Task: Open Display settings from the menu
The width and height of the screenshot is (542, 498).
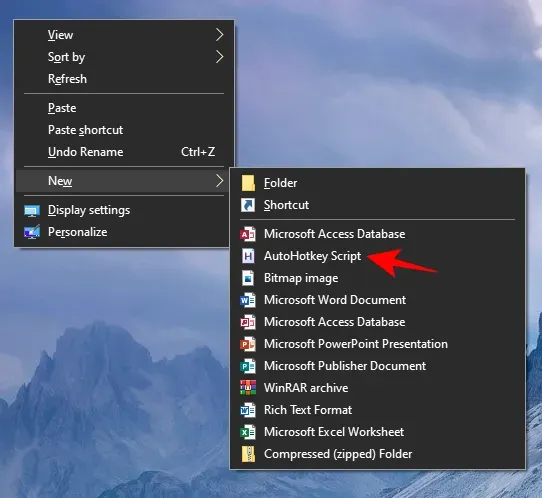Action: [x=124, y=210]
